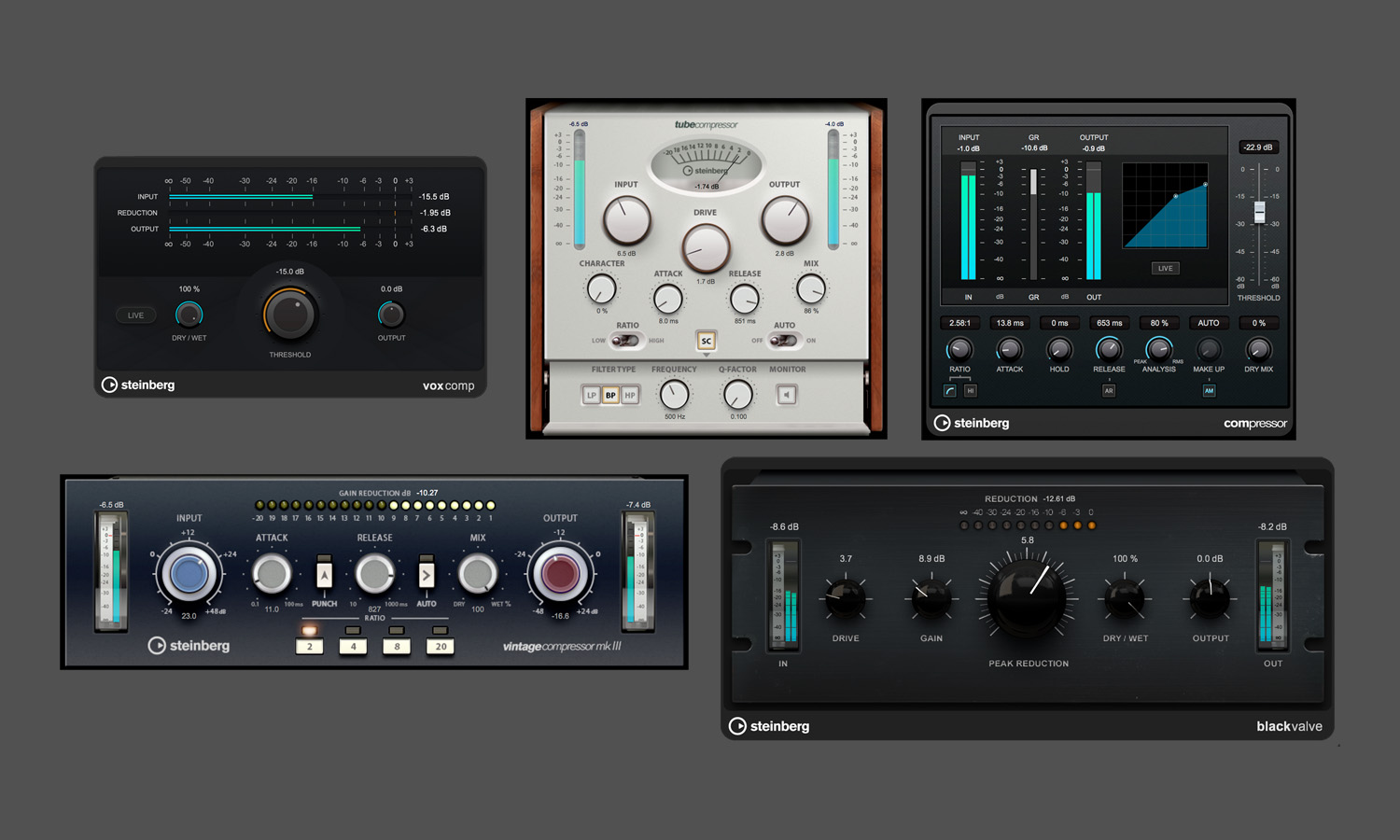Adjust the Attack knob in Vintage Compressor
Image resolution: width=1400 pixels, height=840 pixels.
(272, 574)
